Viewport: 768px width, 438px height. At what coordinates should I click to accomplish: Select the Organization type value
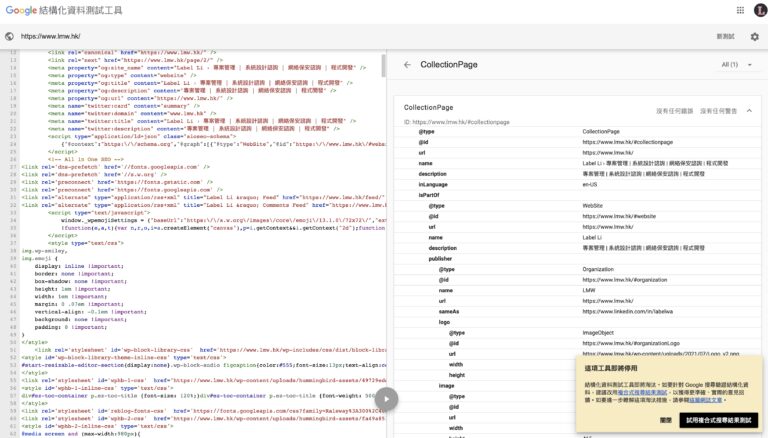598,269
